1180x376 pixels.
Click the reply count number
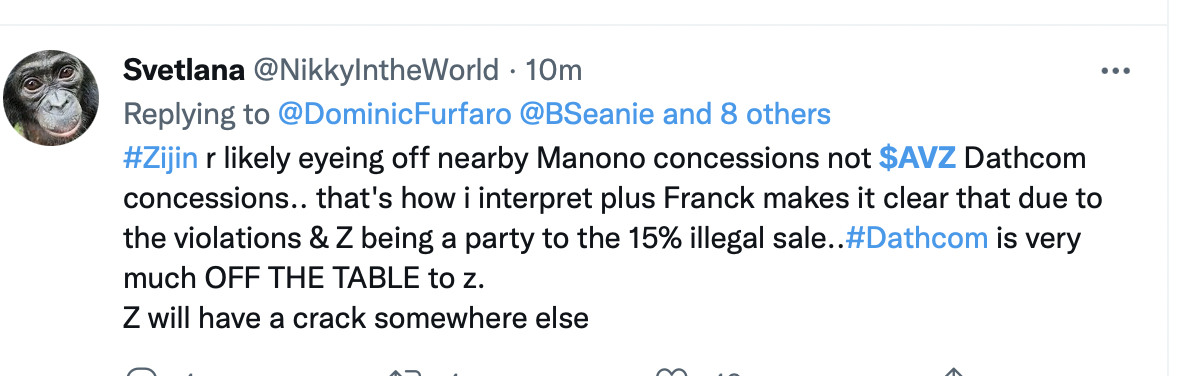[x=190, y=373]
